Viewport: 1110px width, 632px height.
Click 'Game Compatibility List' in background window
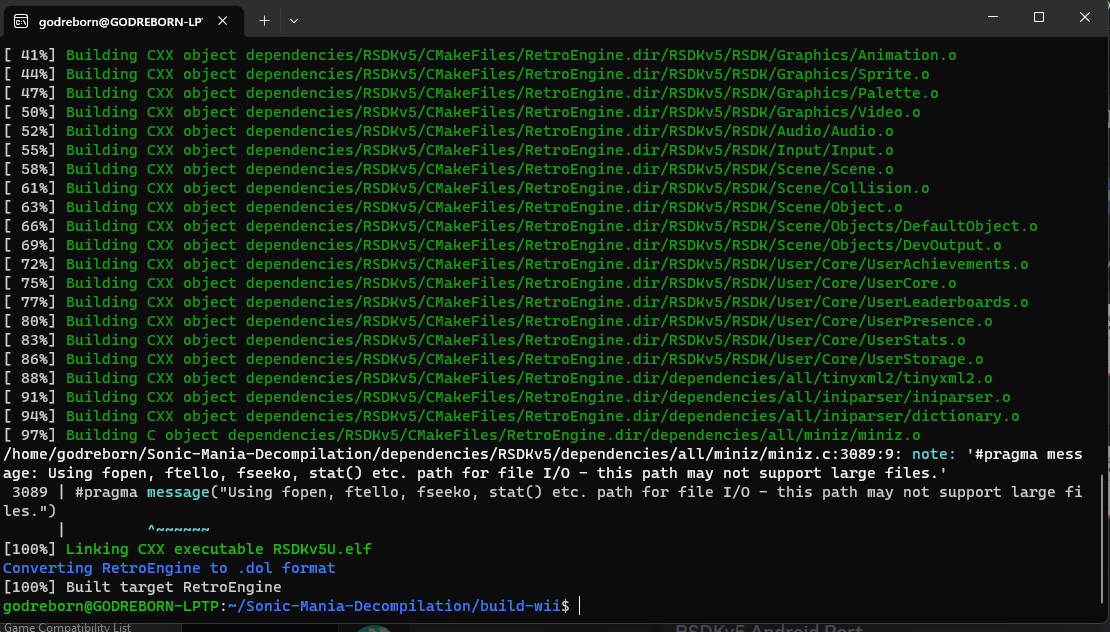point(67,627)
